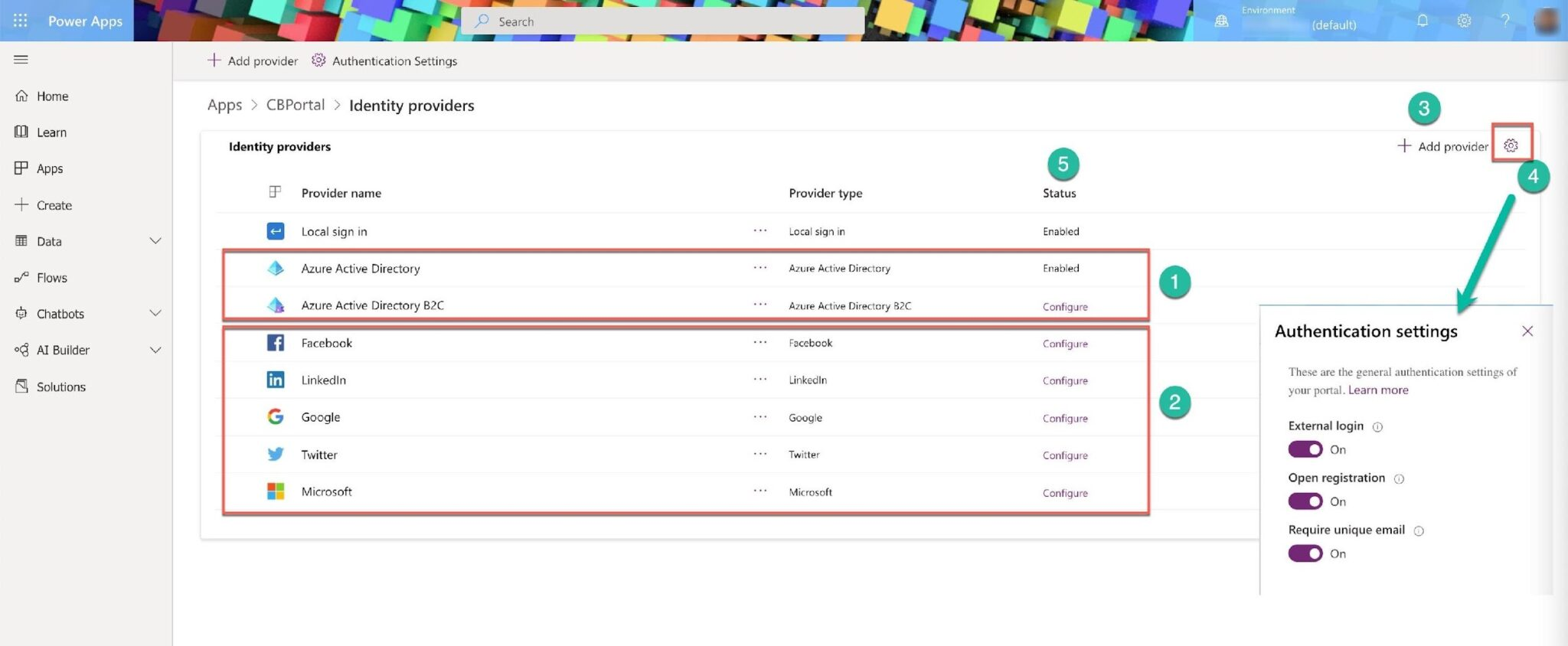
Task: Configure the LinkedIn provider
Action: (x=1065, y=380)
